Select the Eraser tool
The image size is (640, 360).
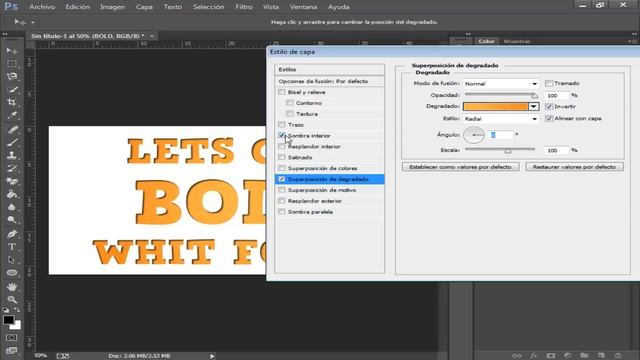(11, 181)
